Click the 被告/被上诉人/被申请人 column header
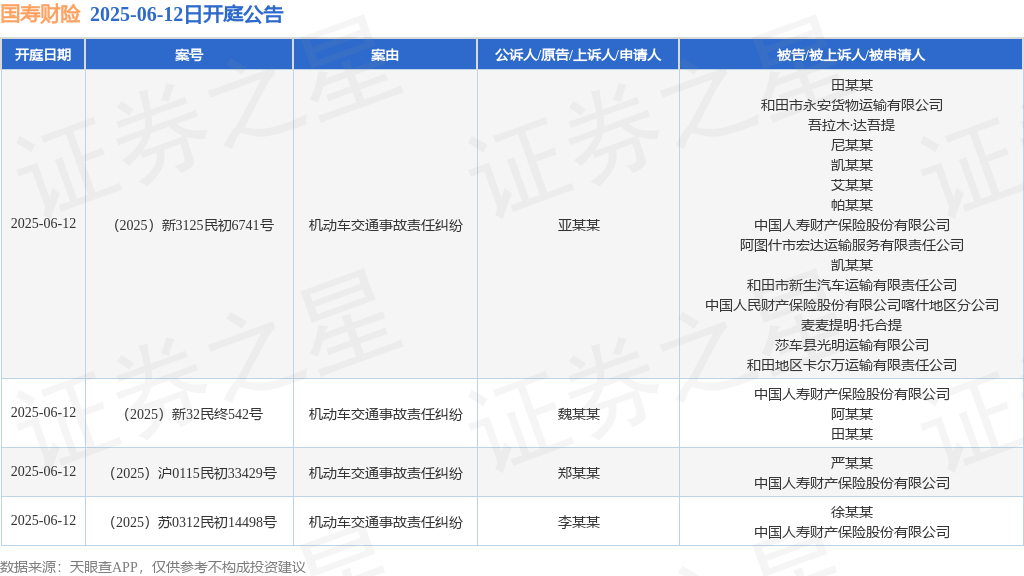This screenshot has width=1024, height=576. (851, 55)
